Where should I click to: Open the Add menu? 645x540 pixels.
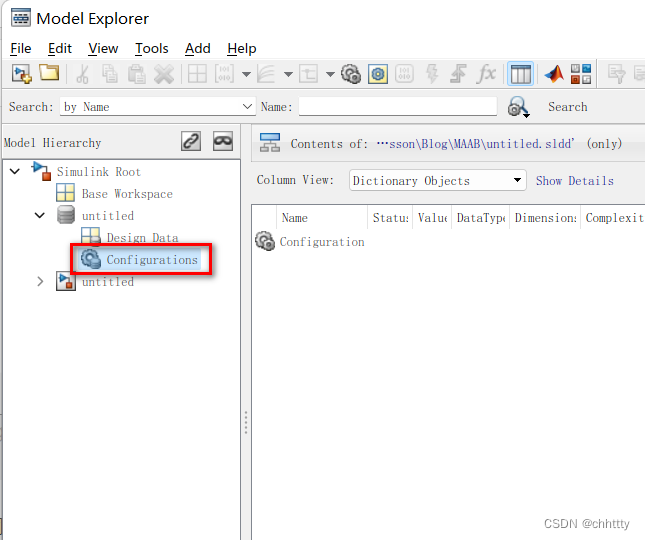point(197,49)
